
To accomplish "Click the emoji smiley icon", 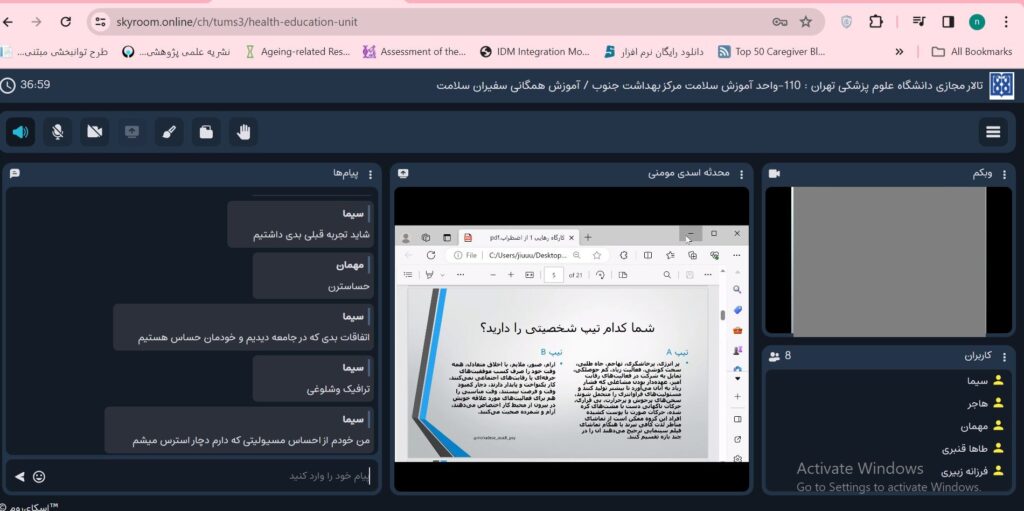I will pyautogui.click(x=39, y=476).
